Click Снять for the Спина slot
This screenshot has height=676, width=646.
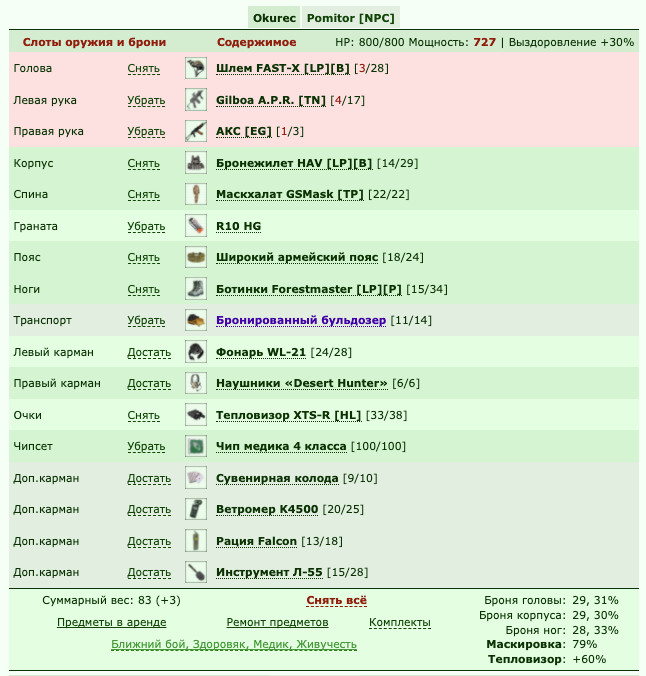tap(144, 194)
